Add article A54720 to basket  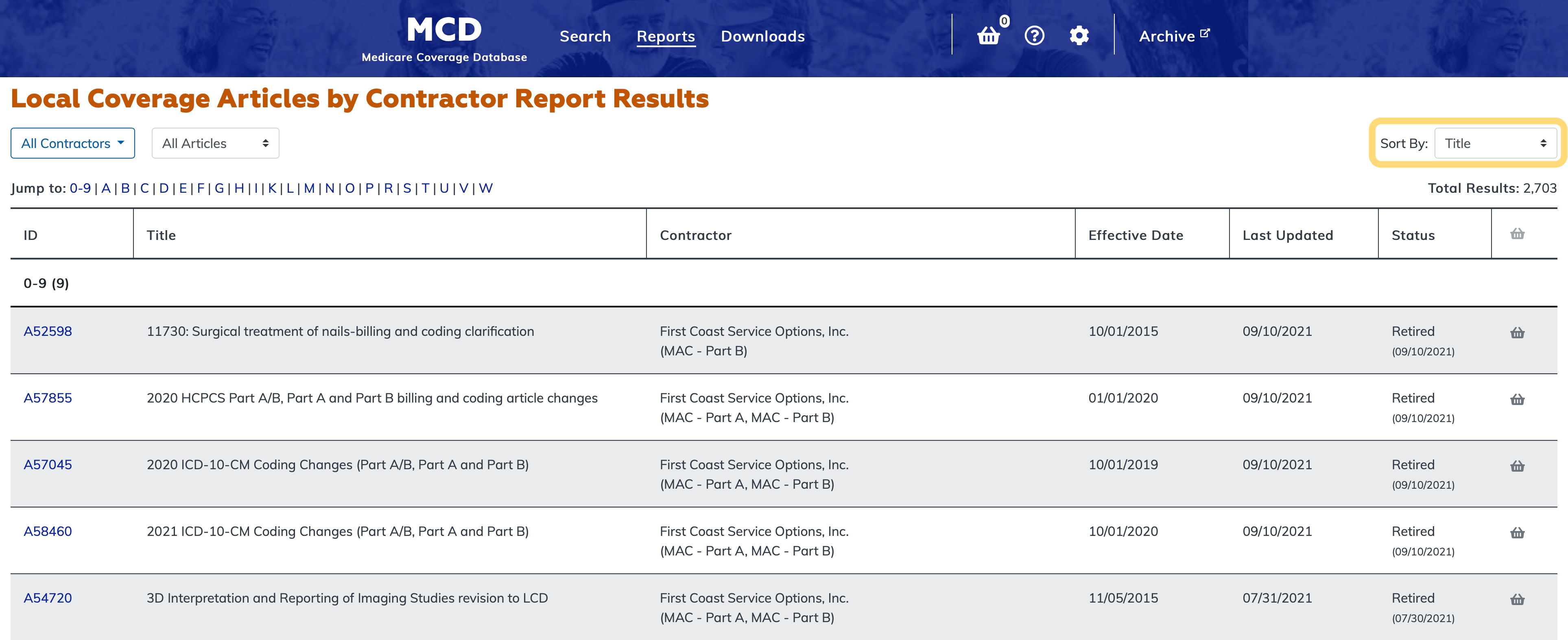[x=1517, y=600]
